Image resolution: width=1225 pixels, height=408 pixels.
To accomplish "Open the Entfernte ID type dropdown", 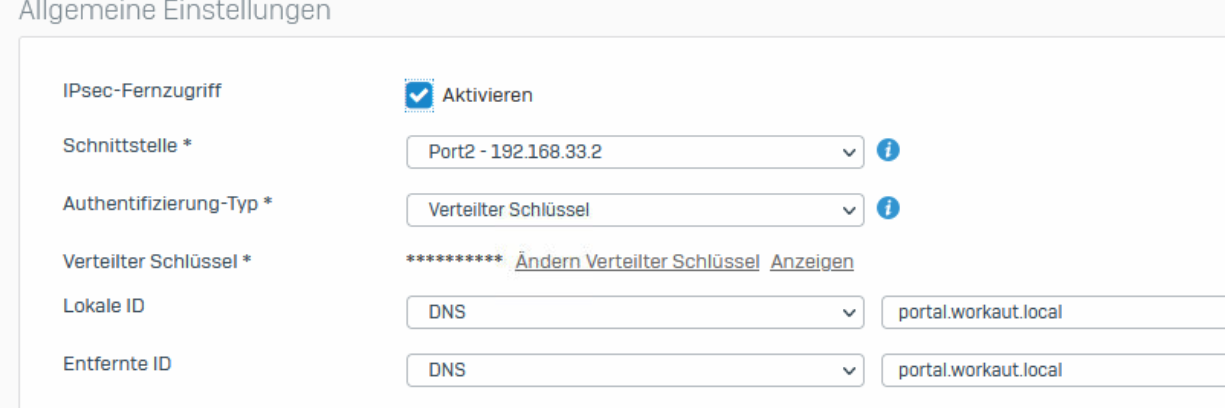I will tap(634, 370).
